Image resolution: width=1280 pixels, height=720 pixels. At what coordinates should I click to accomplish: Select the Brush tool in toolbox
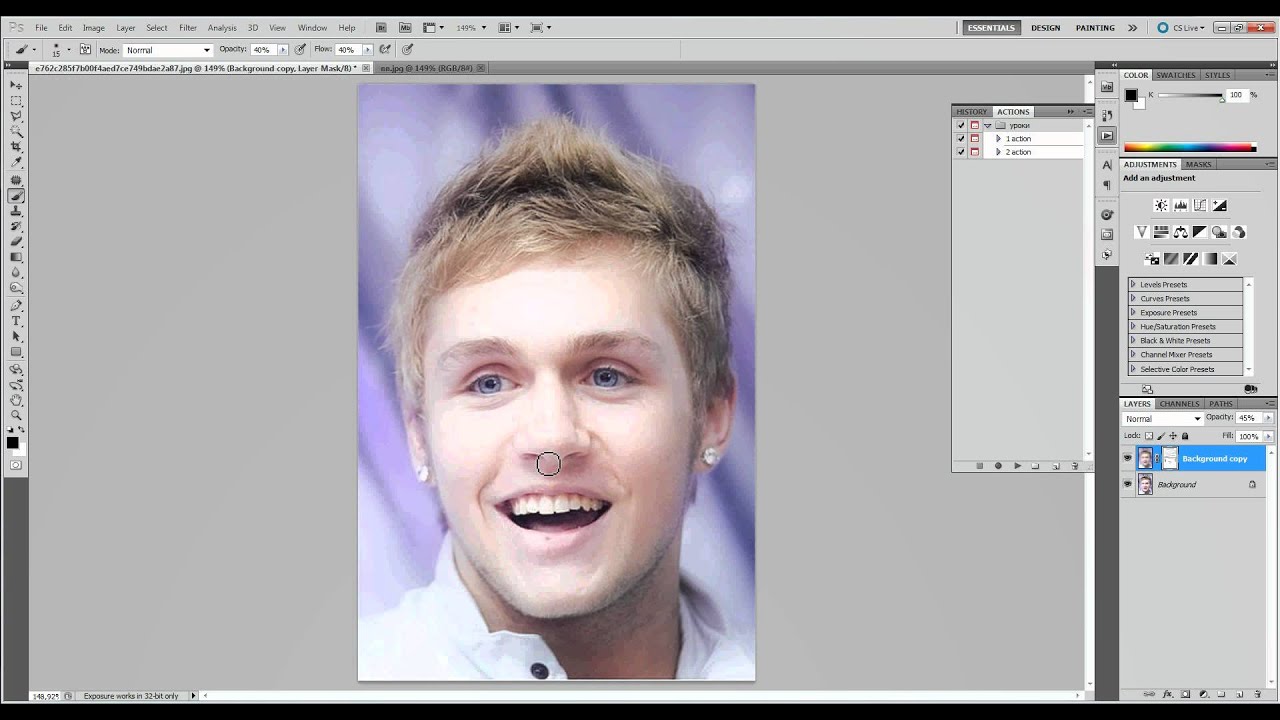click(x=16, y=196)
